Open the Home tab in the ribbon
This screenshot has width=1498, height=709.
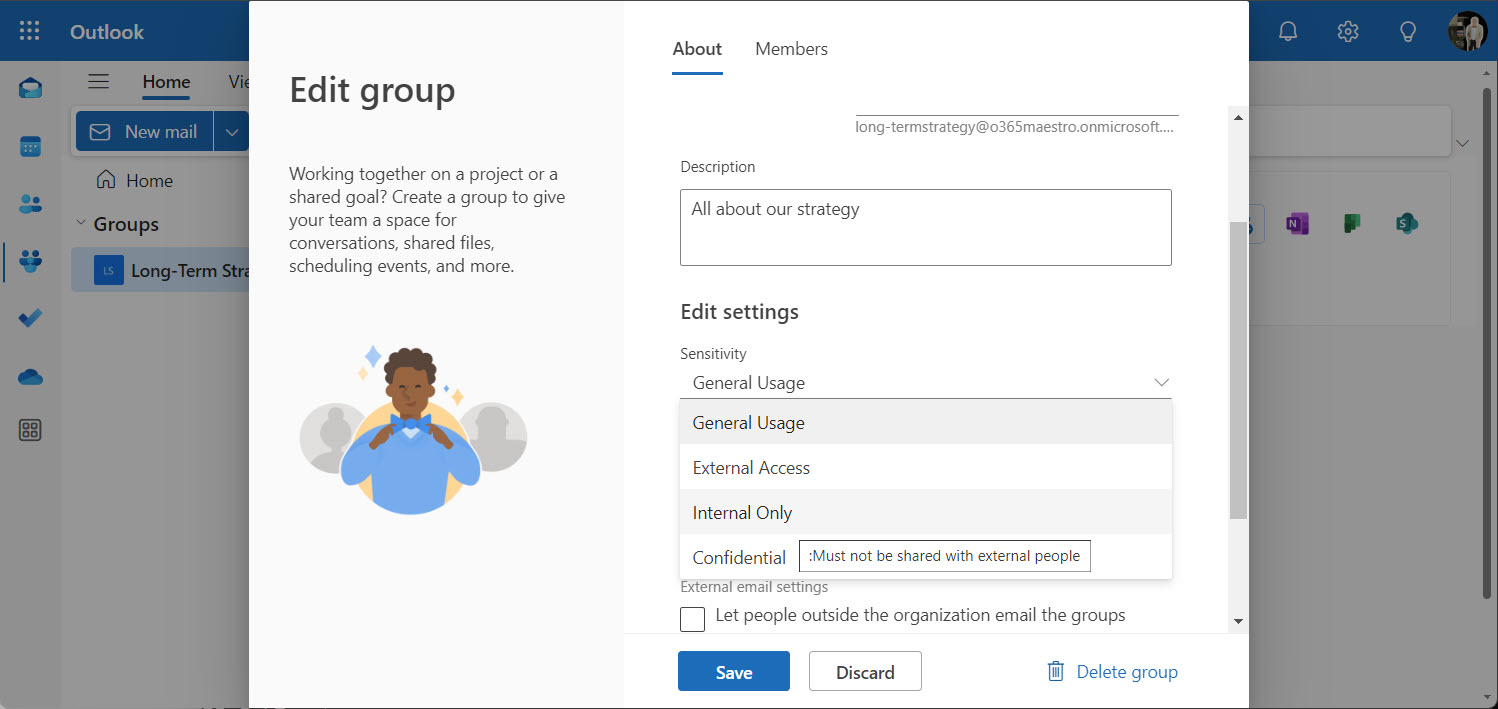166,82
